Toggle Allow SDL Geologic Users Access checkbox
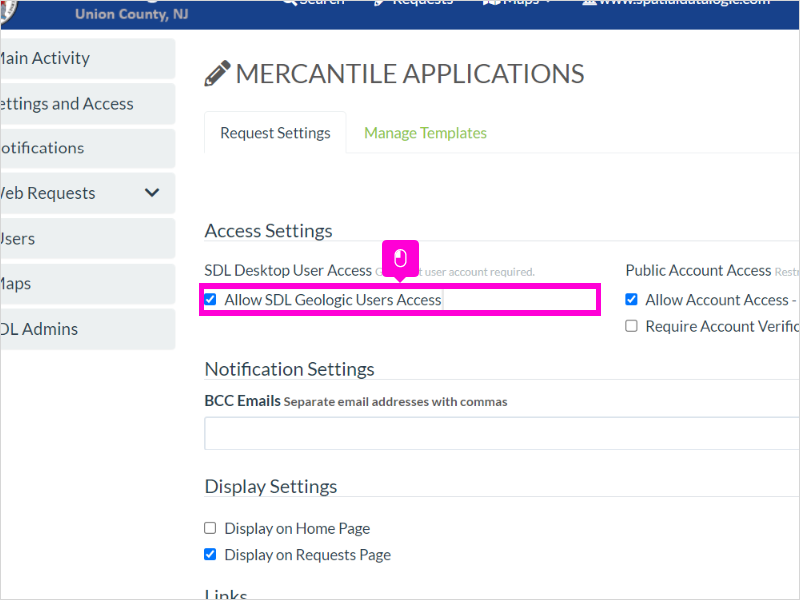The width and height of the screenshot is (800, 600). tap(210, 299)
